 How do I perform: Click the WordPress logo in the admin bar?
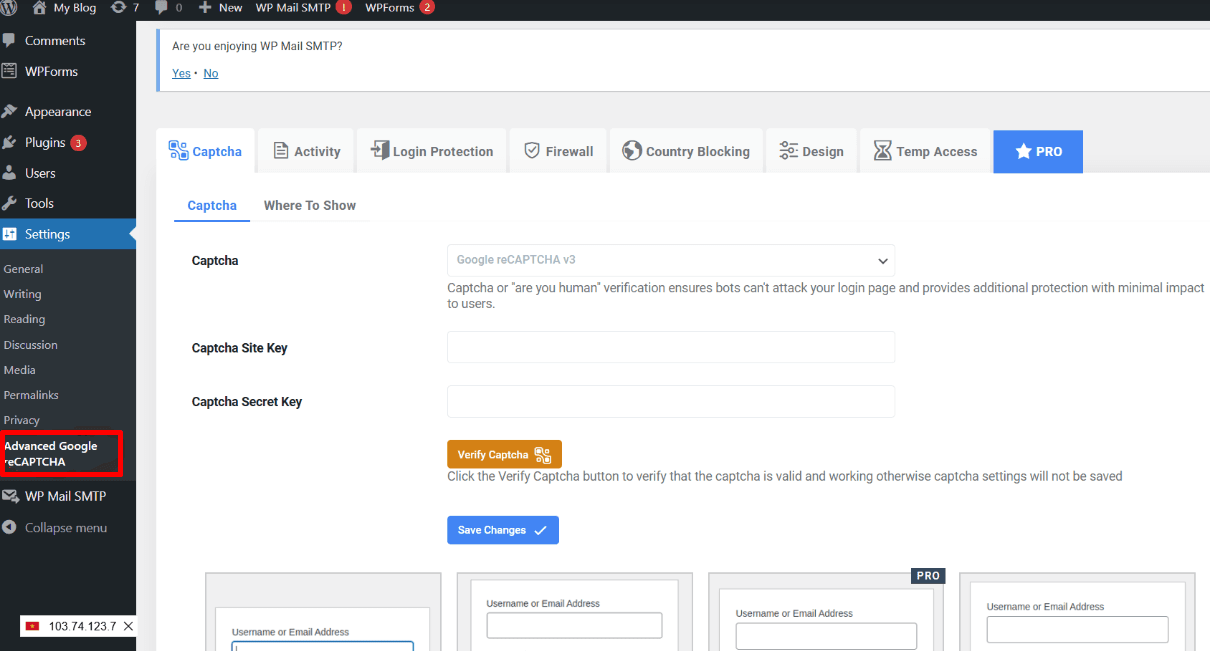(x=10, y=9)
